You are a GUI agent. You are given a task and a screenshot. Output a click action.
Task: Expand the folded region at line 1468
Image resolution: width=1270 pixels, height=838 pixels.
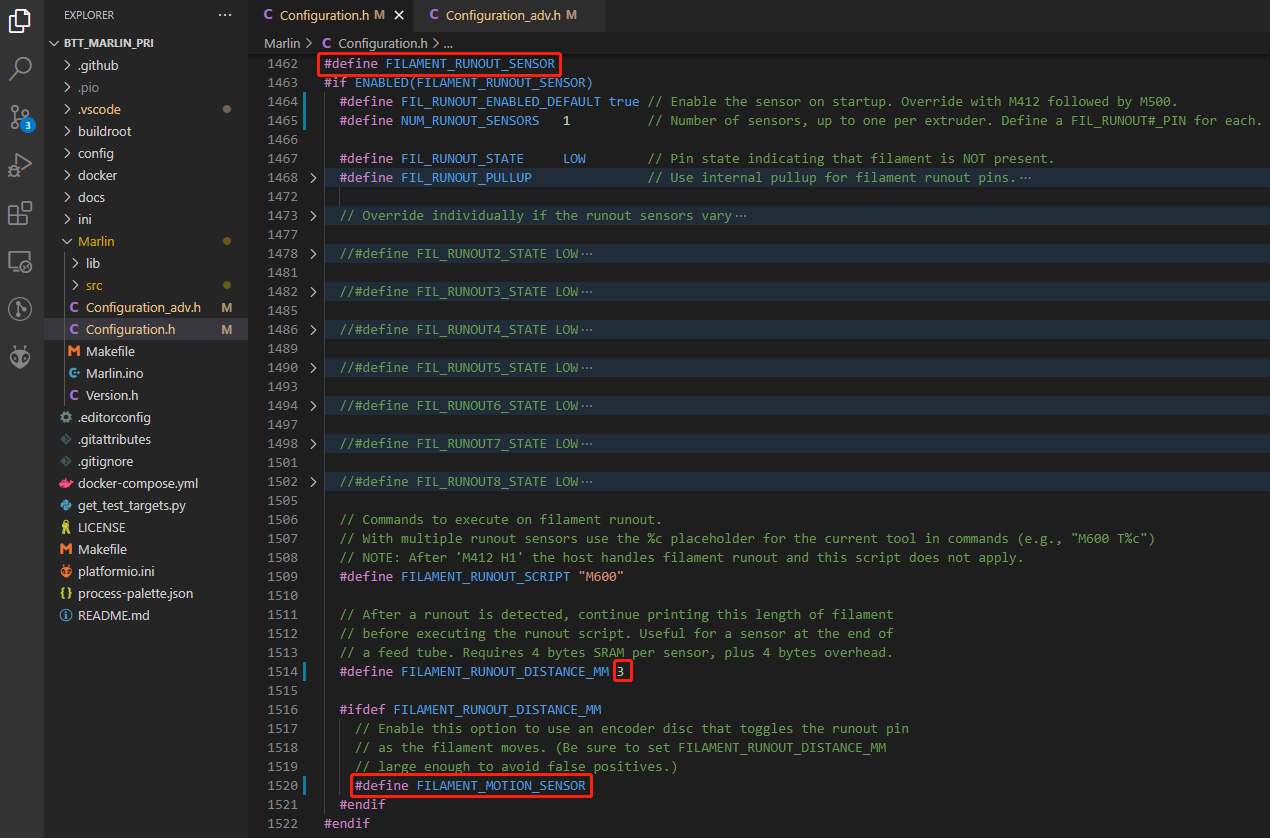(x=313, y=178)
